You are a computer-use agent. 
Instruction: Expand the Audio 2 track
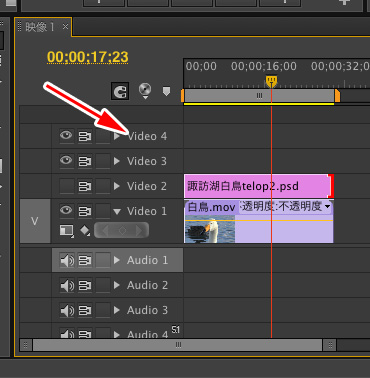117,285
